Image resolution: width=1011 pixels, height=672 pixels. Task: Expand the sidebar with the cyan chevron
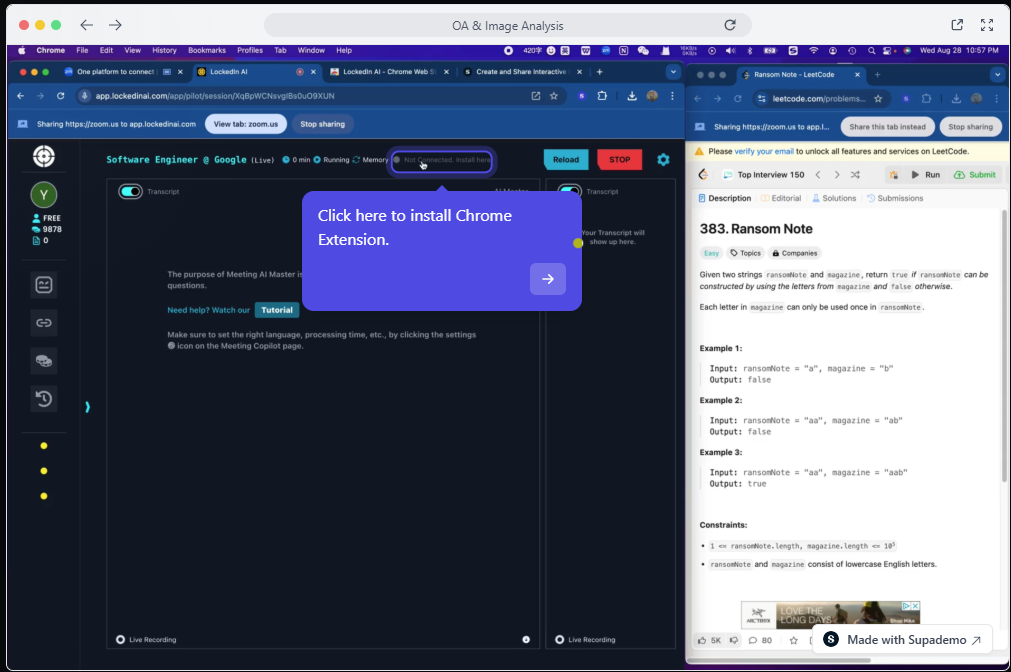point(87,407)
